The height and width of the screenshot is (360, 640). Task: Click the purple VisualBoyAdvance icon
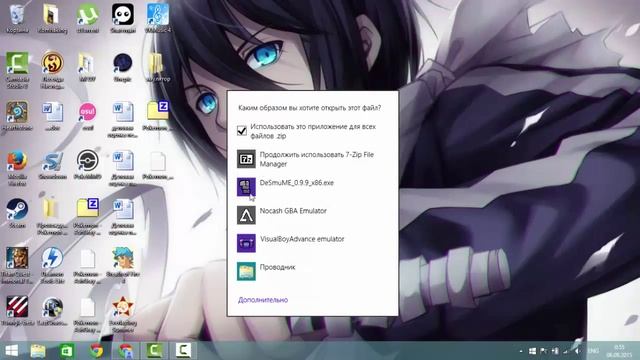[246, 243]
